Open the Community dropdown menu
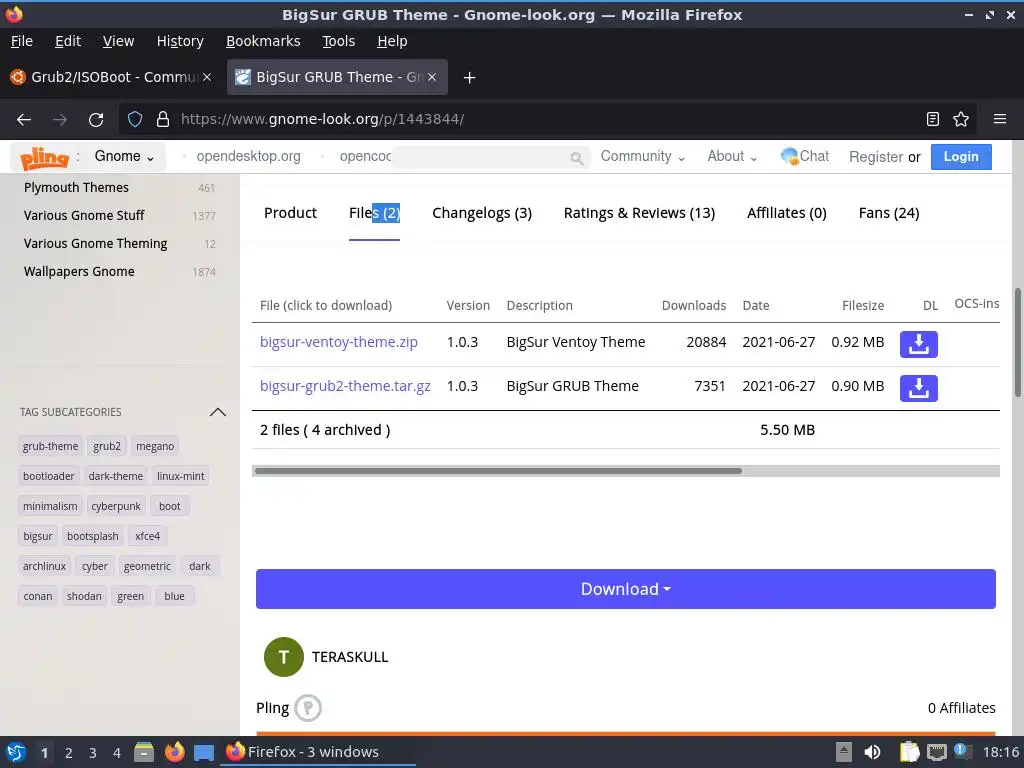 click(x=643, y=157)
